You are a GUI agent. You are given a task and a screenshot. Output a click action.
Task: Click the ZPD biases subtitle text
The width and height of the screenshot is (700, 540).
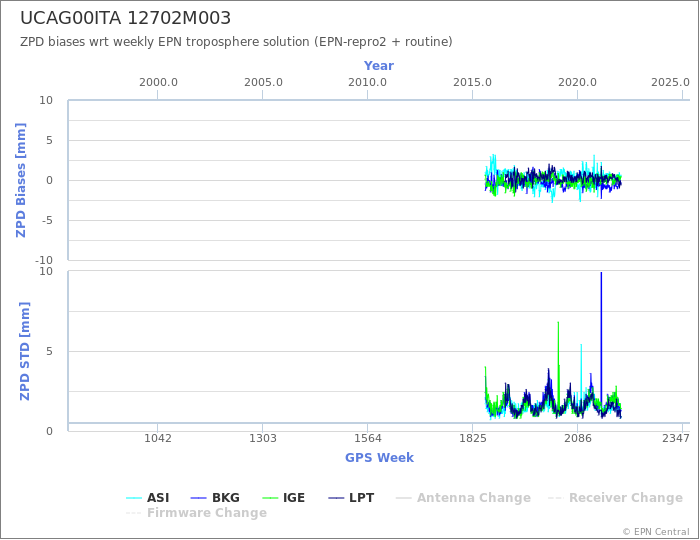coord(236,42)
